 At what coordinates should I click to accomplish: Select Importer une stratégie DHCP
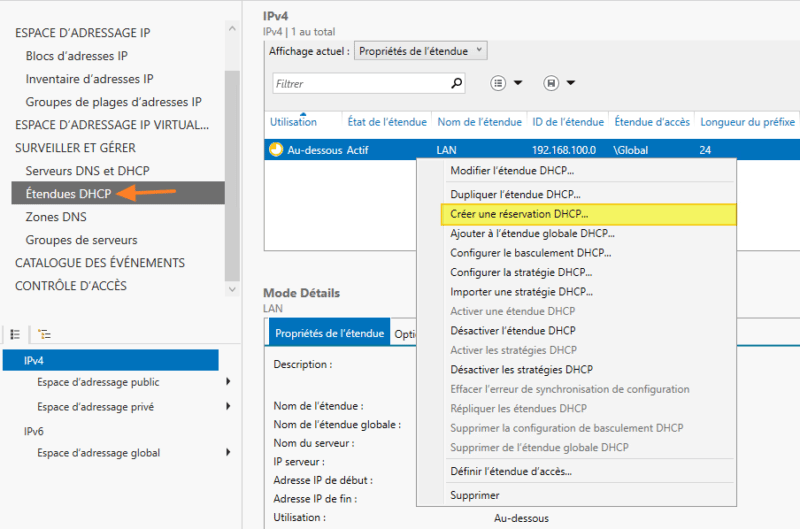point(521,292)
